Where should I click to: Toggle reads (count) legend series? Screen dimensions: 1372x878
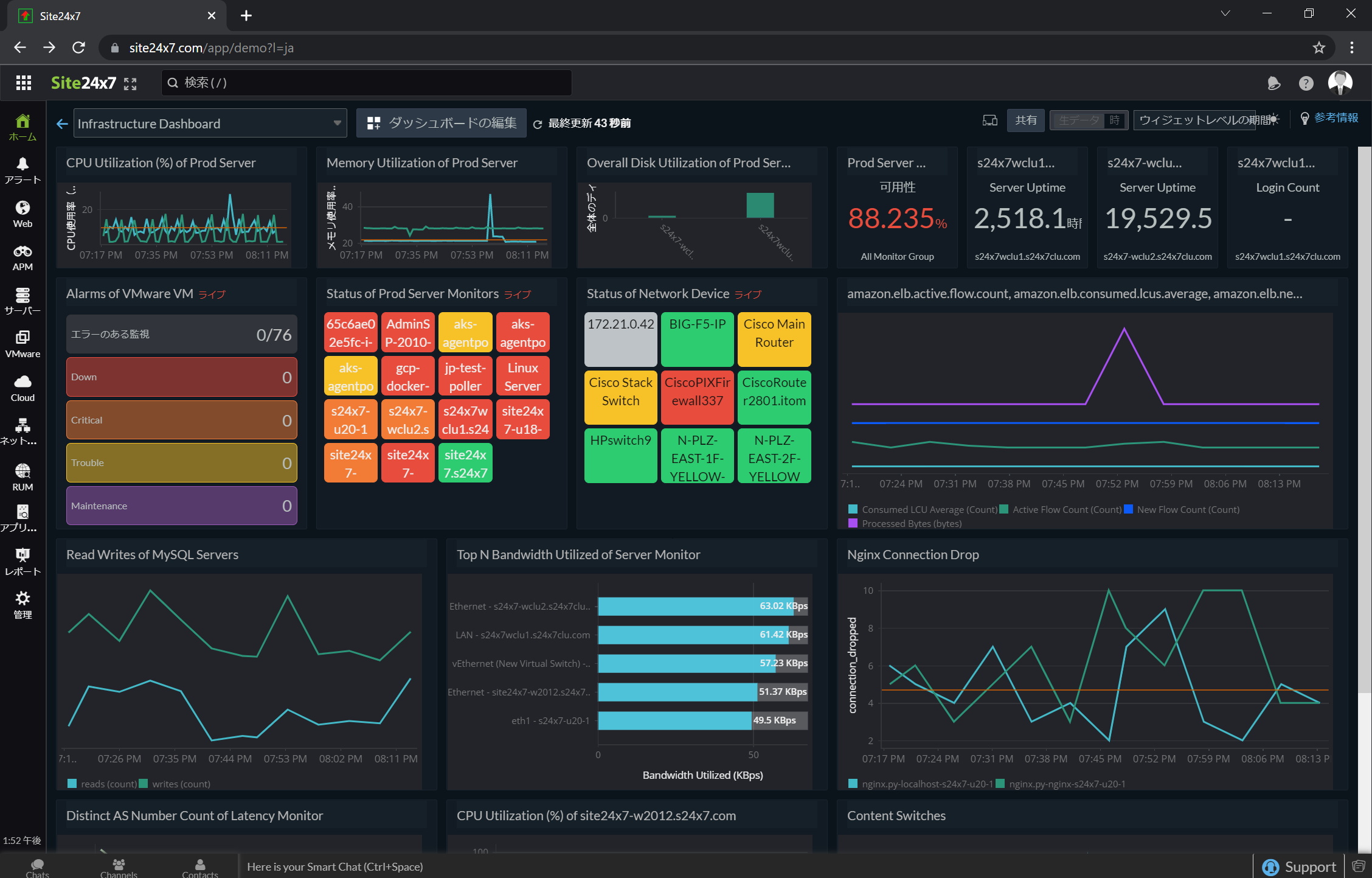102,784
